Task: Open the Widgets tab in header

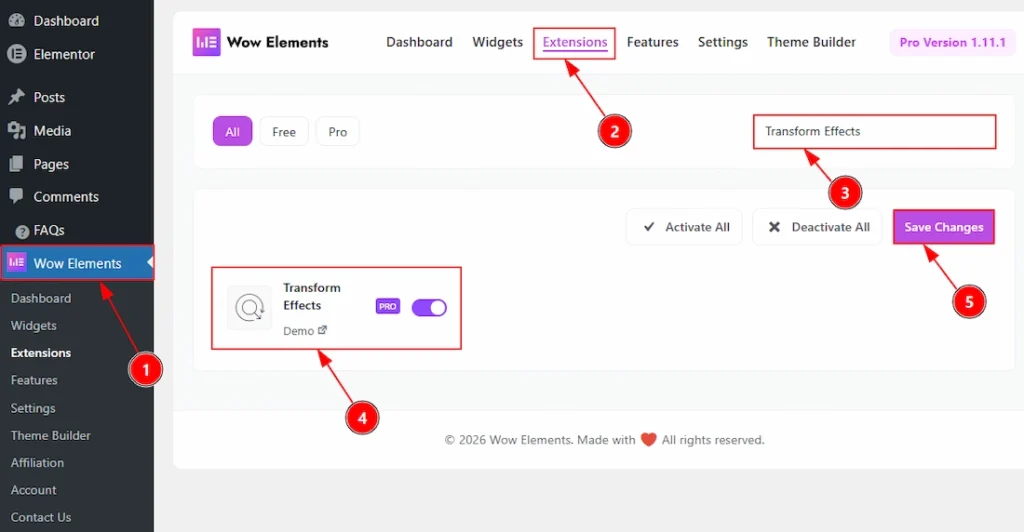Action: (x=498, y=42)
